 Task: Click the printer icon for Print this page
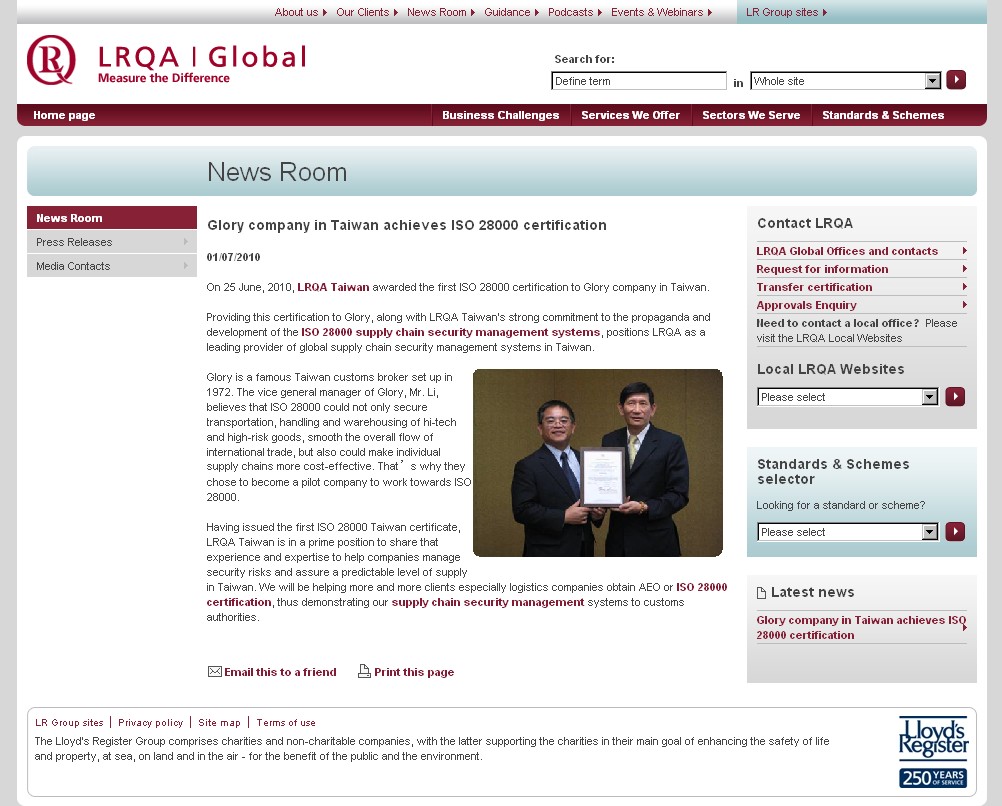click(x=364, y=671)
